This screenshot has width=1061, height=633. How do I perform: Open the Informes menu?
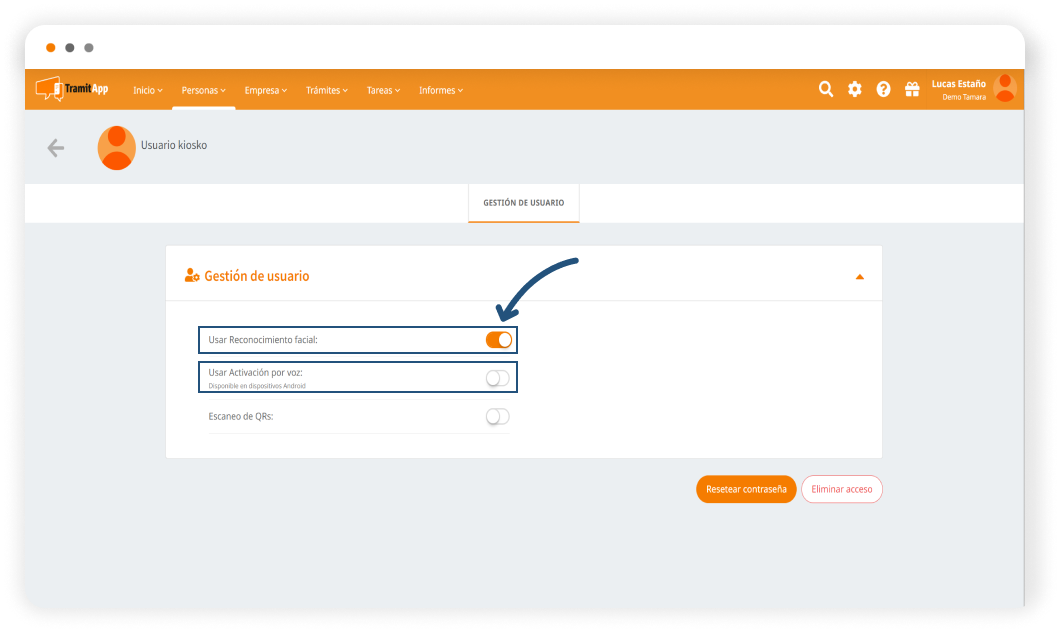440,90
